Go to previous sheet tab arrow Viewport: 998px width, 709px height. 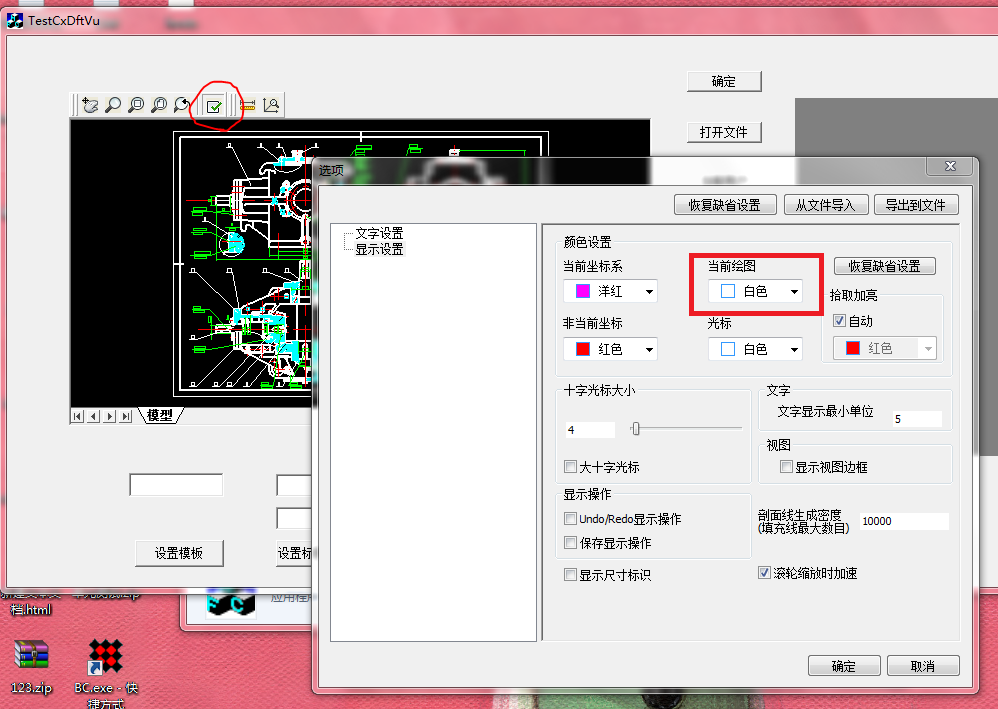click(x=94, y=416)
